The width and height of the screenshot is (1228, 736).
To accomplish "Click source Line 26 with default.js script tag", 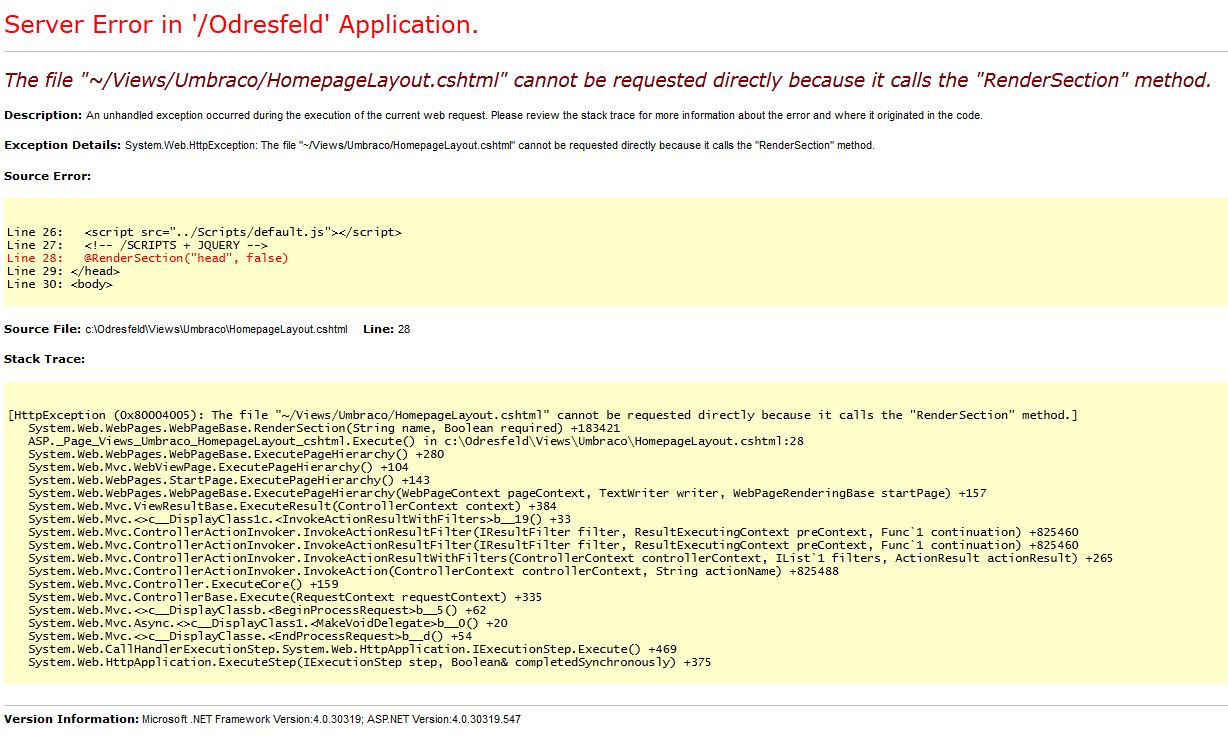I will tap(204, 232).
